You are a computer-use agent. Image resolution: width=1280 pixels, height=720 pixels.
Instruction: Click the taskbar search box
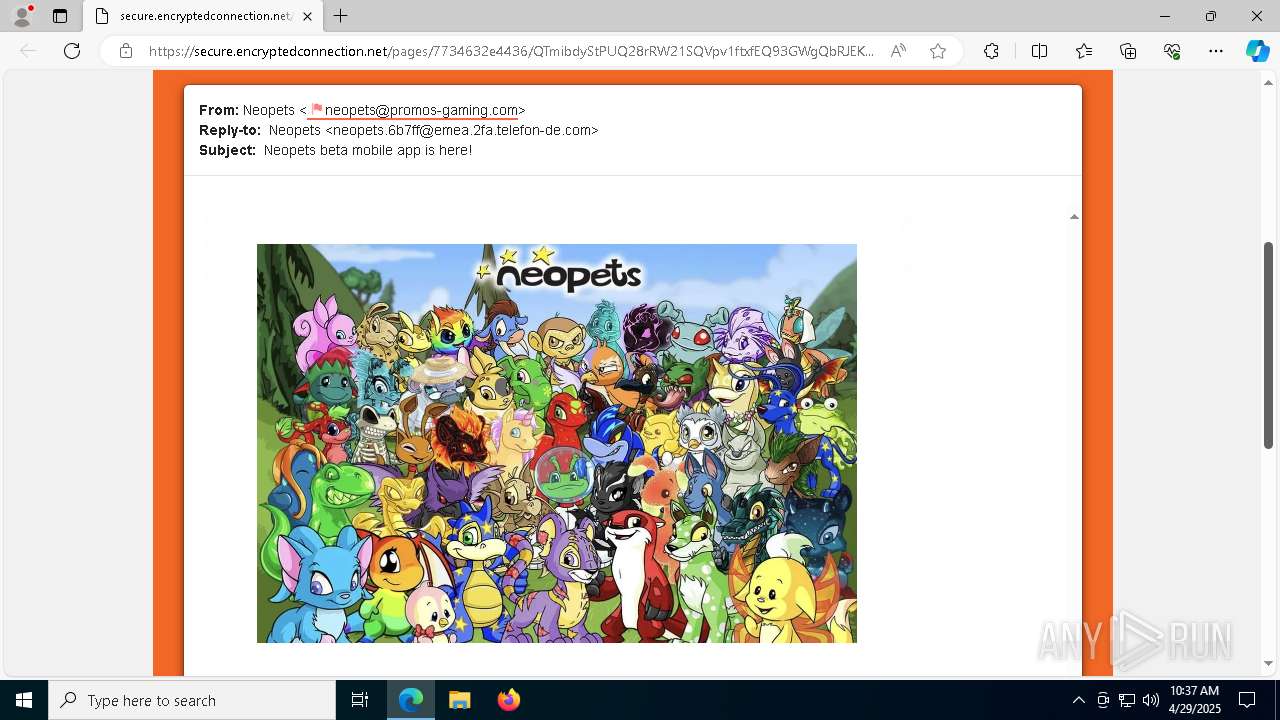(x=192, y=700)
